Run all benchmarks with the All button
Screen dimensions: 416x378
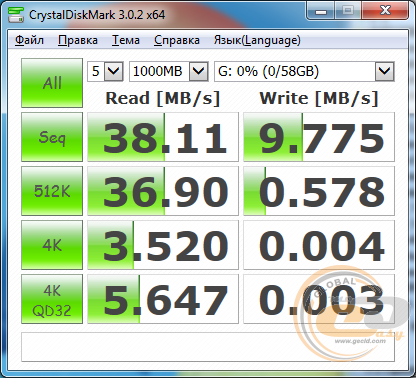(x=52, y=83)
